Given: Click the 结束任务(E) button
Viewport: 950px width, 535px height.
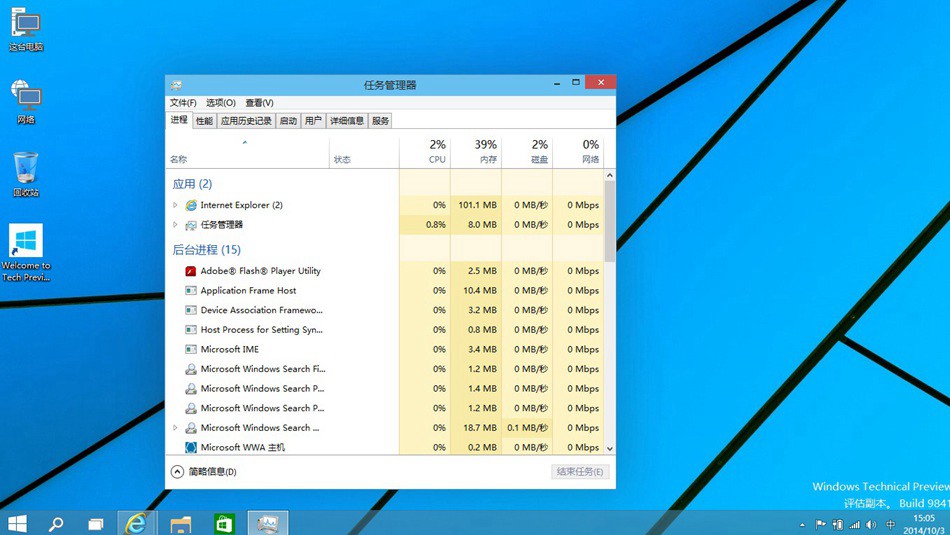Looking at the screenshot, I should 580,472.
